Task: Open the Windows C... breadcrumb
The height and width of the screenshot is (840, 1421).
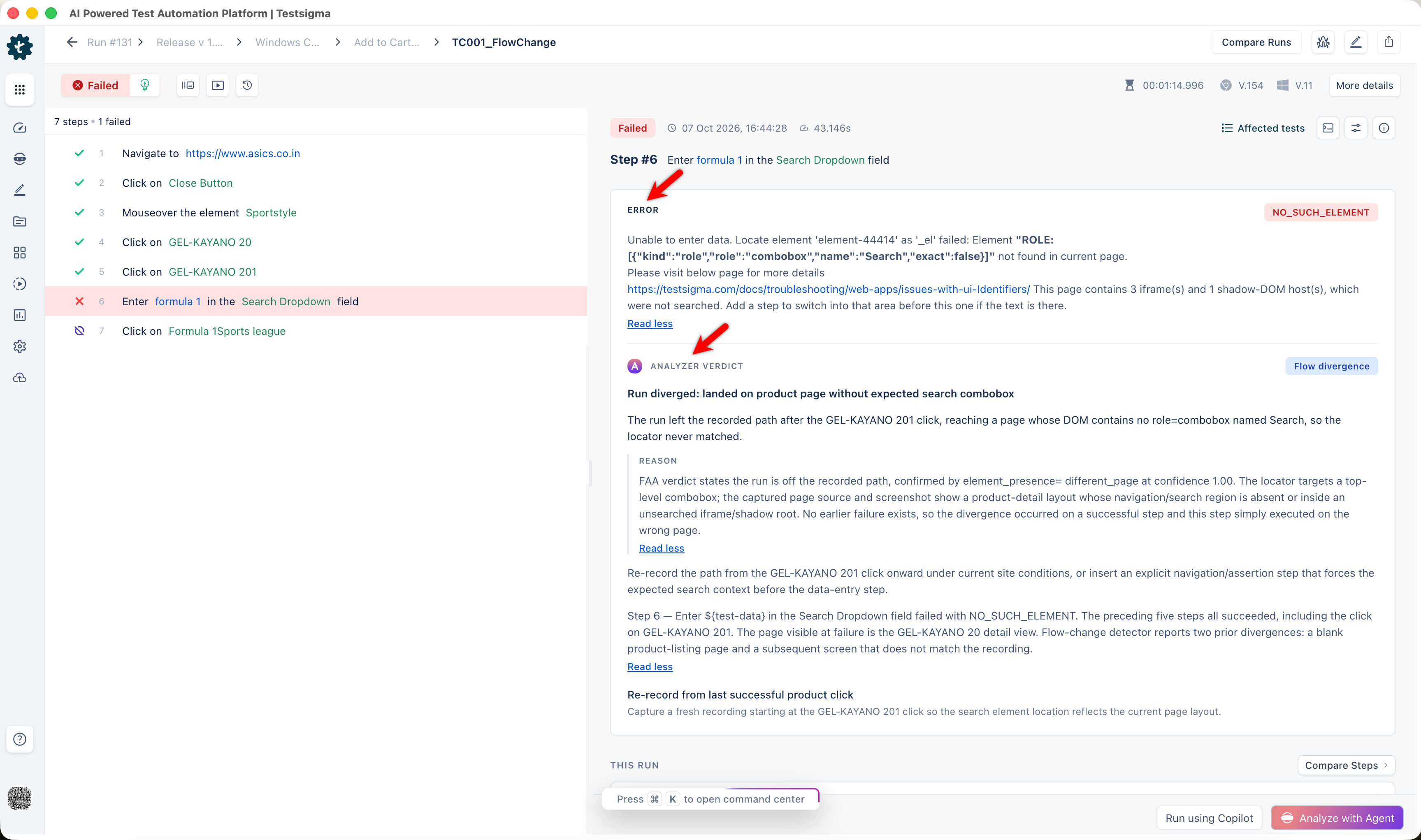Action: [x=288, y=42]
